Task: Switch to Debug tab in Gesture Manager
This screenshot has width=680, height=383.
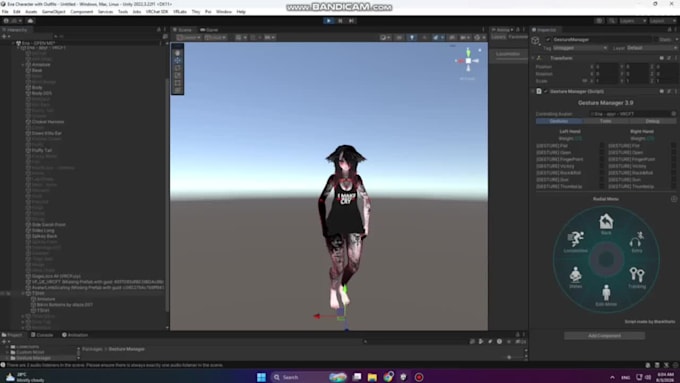Action: click(x=652, y=121)
